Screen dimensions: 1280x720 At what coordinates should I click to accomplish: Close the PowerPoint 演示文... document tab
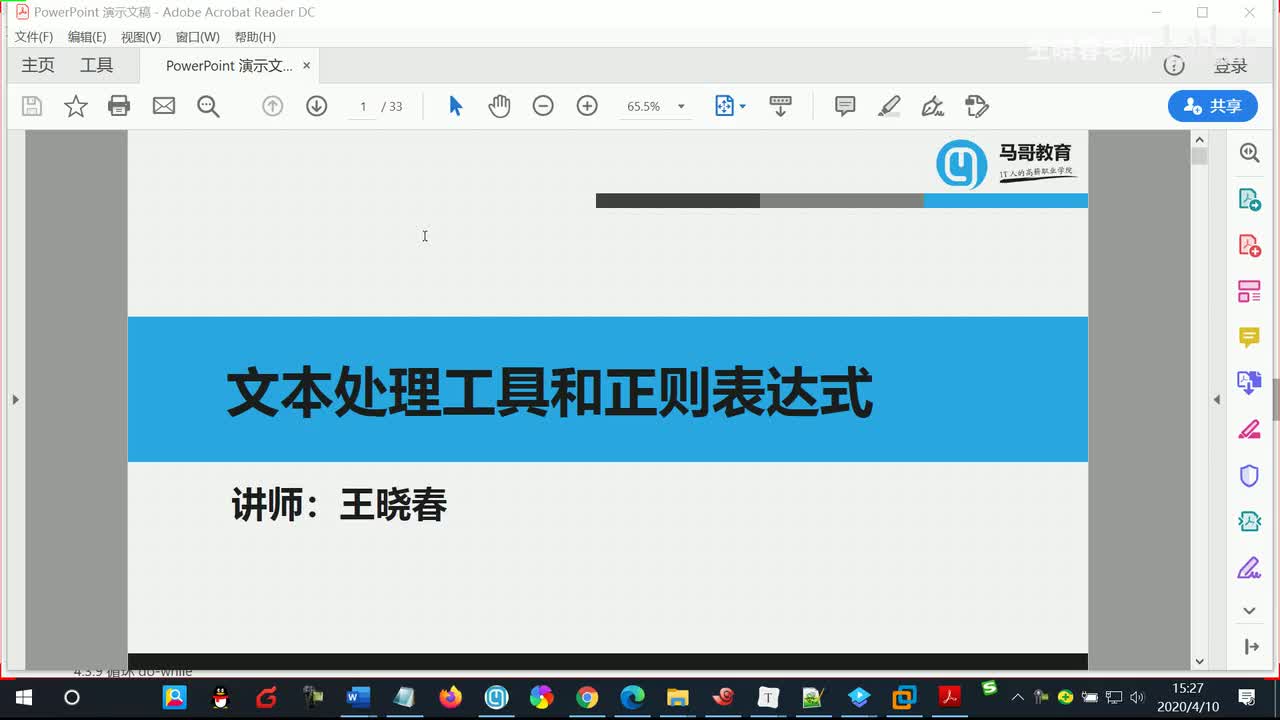(x=307, y=66)
